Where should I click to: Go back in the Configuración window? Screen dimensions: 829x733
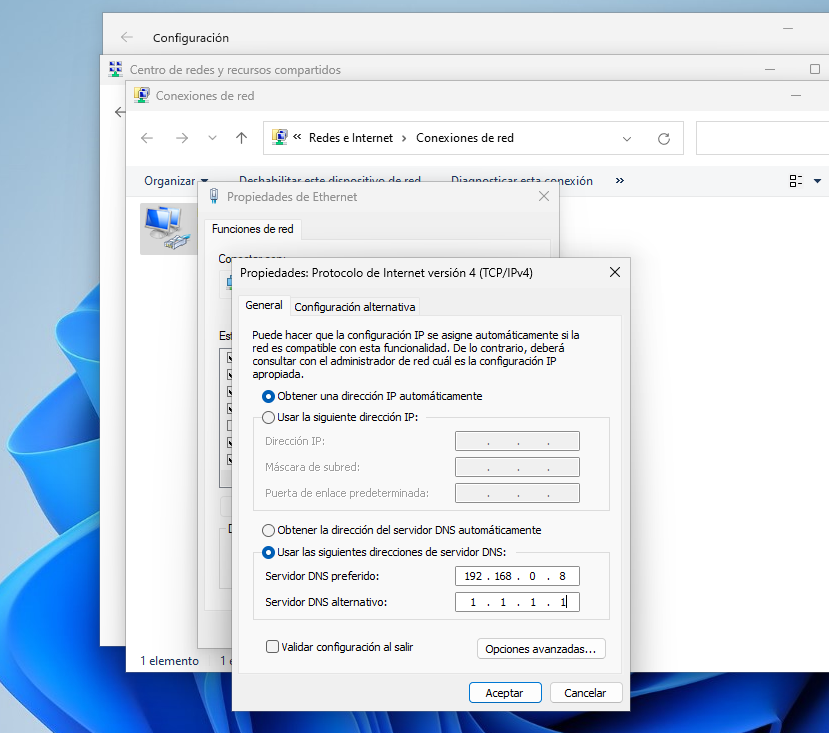(127, 37)
